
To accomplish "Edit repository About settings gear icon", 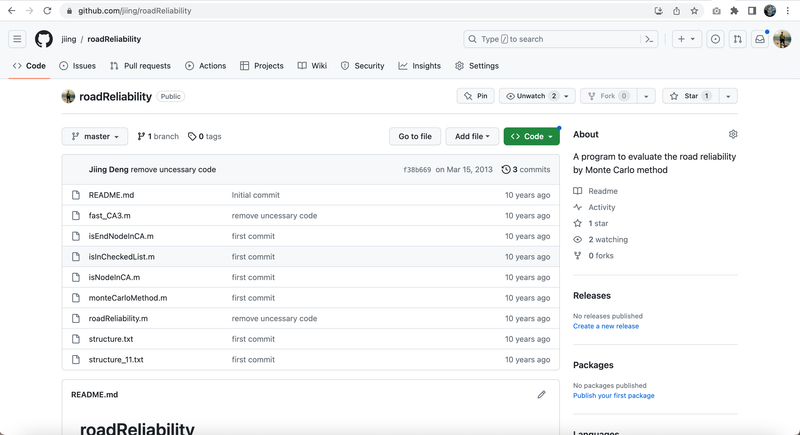I will 733,134.
